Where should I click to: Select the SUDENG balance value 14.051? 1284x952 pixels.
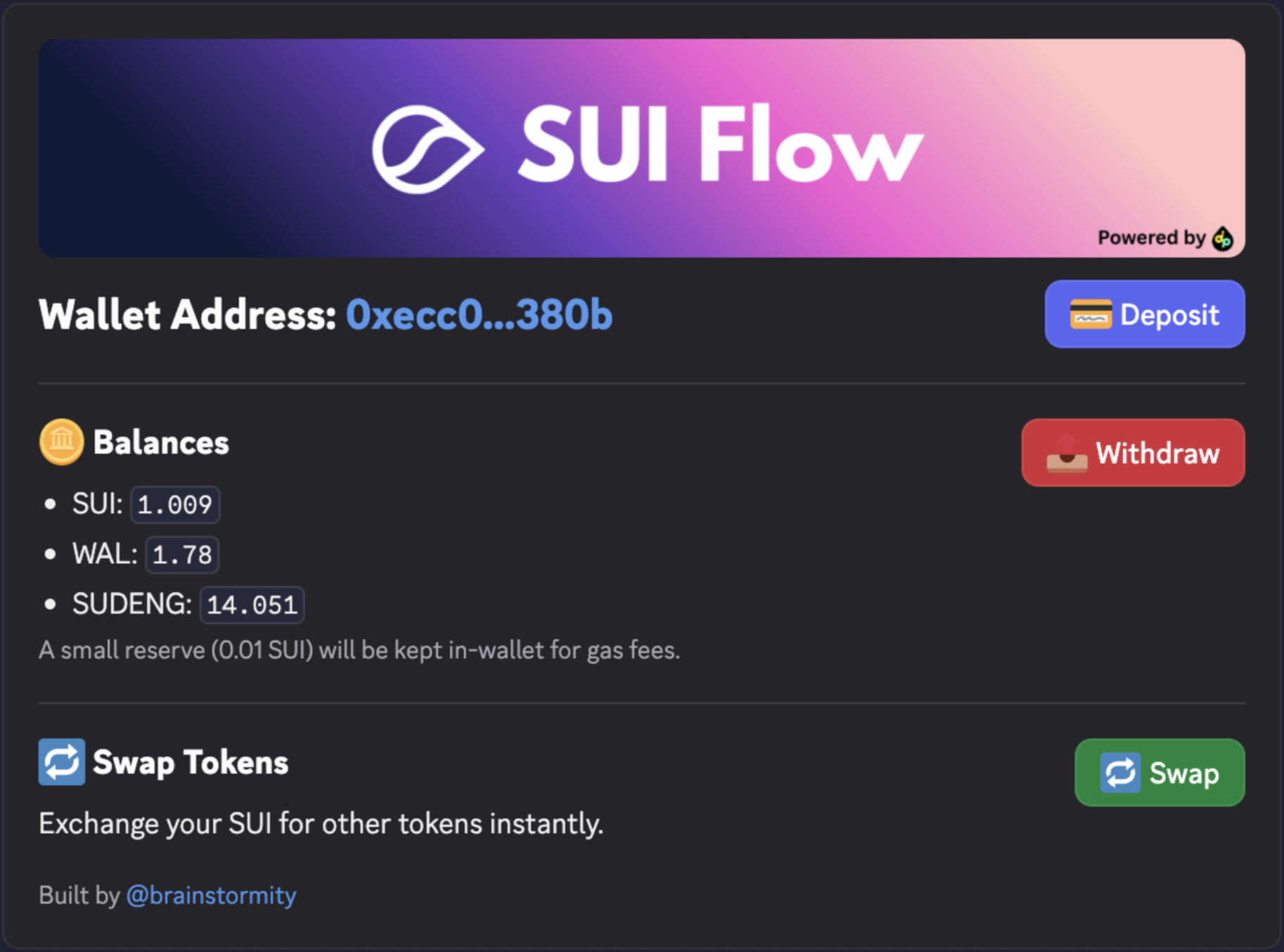pyautogui.click(x=252, y=604)
